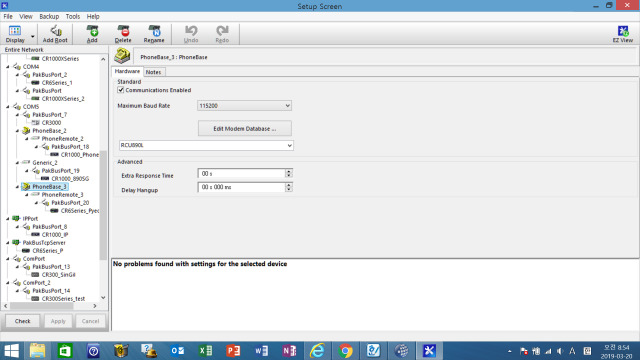Open the Backup menu
The width and height of the screenshot is (640, 360).
point(49,16)
